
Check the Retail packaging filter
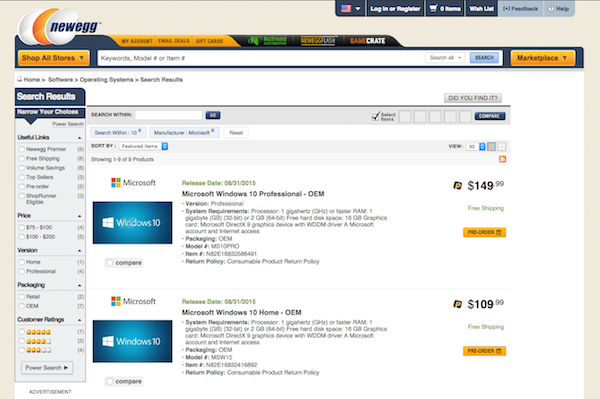click(22, 296)
